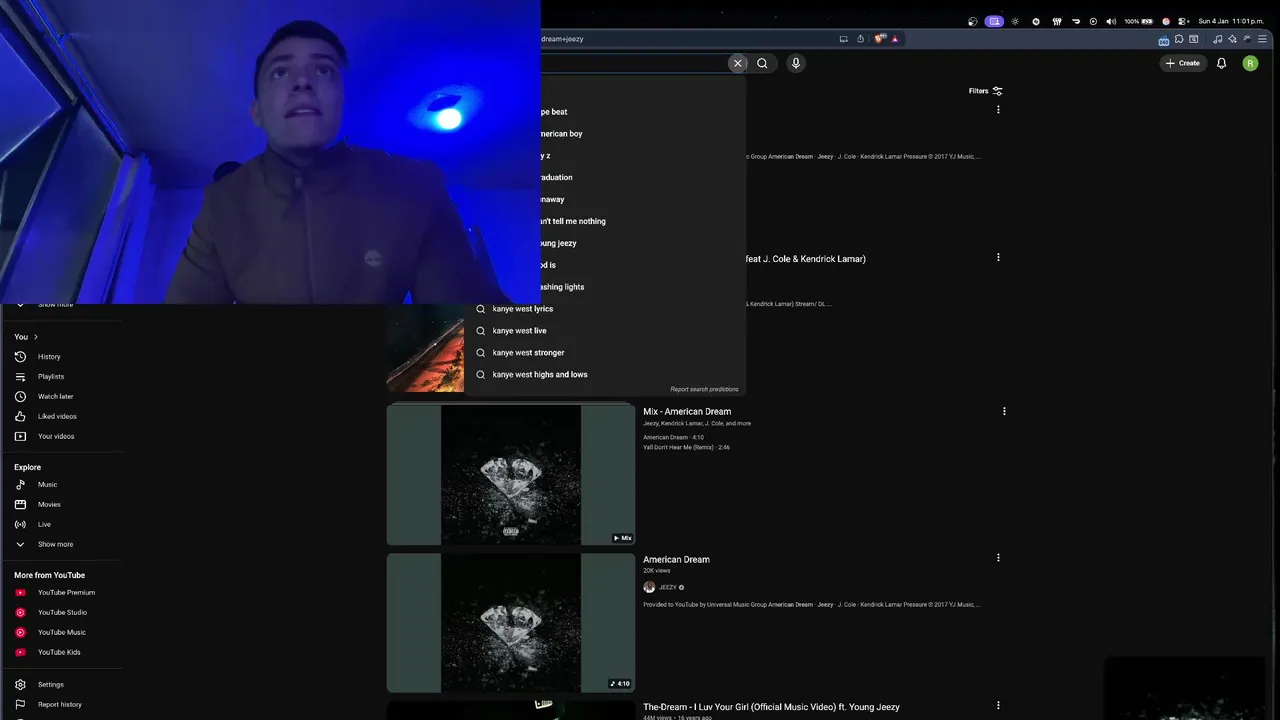The height and width of the screenshot is (720, 1280).
Task: Open 'Mix - American Dream' title
Action: pos(687,412)
